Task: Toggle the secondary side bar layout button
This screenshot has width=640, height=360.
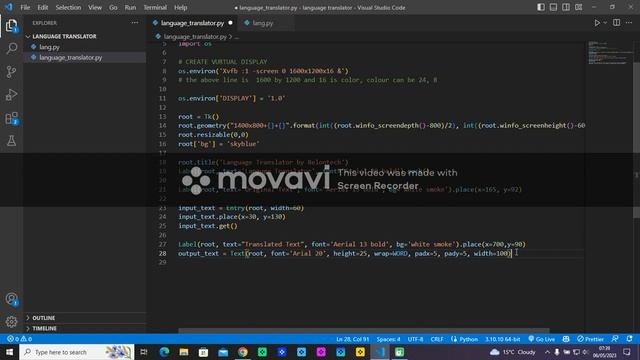Action: [x=566, y=7]
